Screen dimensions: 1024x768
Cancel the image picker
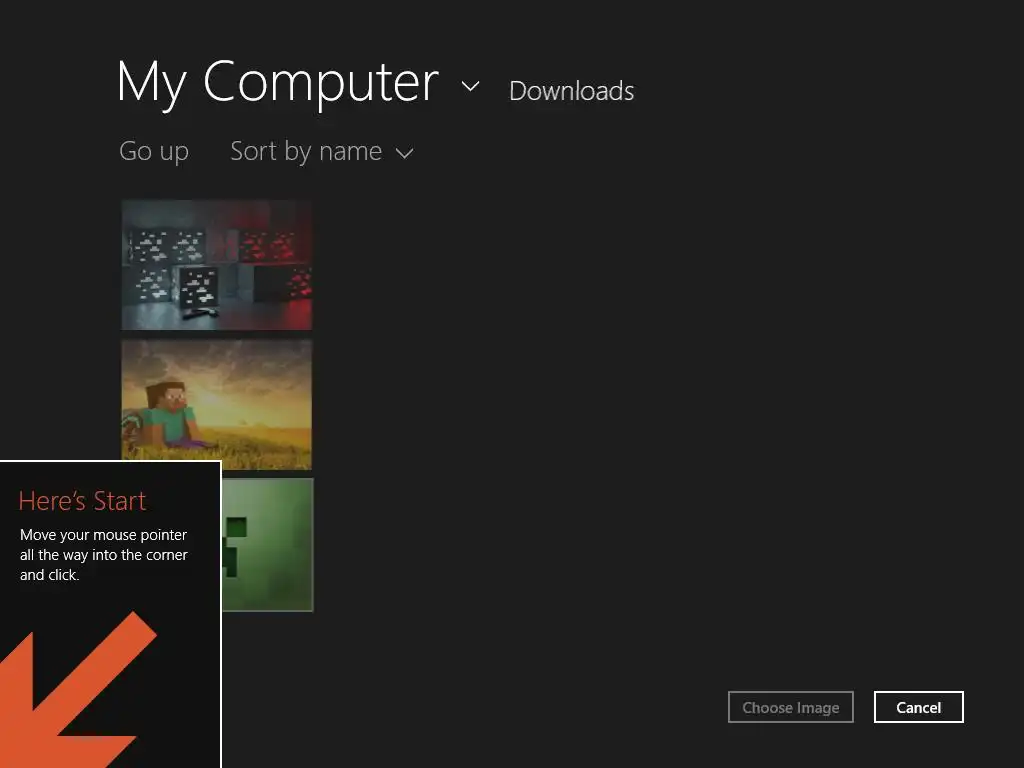click(x=918, y=707)
